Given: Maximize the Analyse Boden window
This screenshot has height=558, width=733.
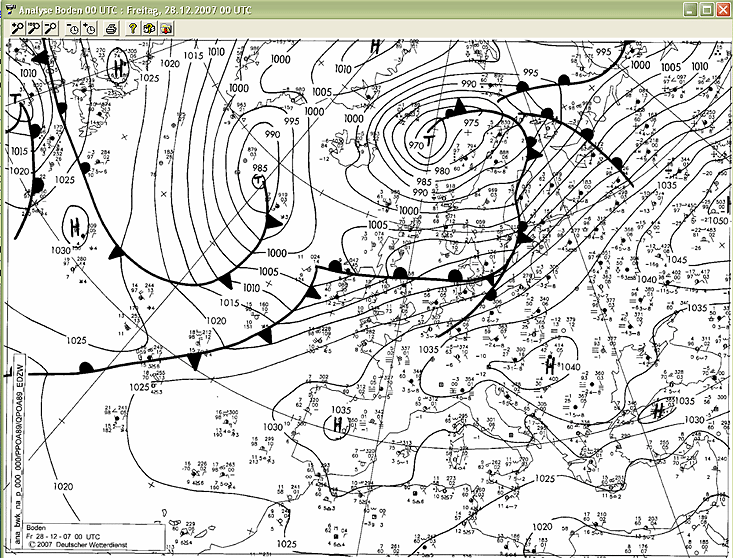Looking at the screenshot, I should tap(706, 8).
